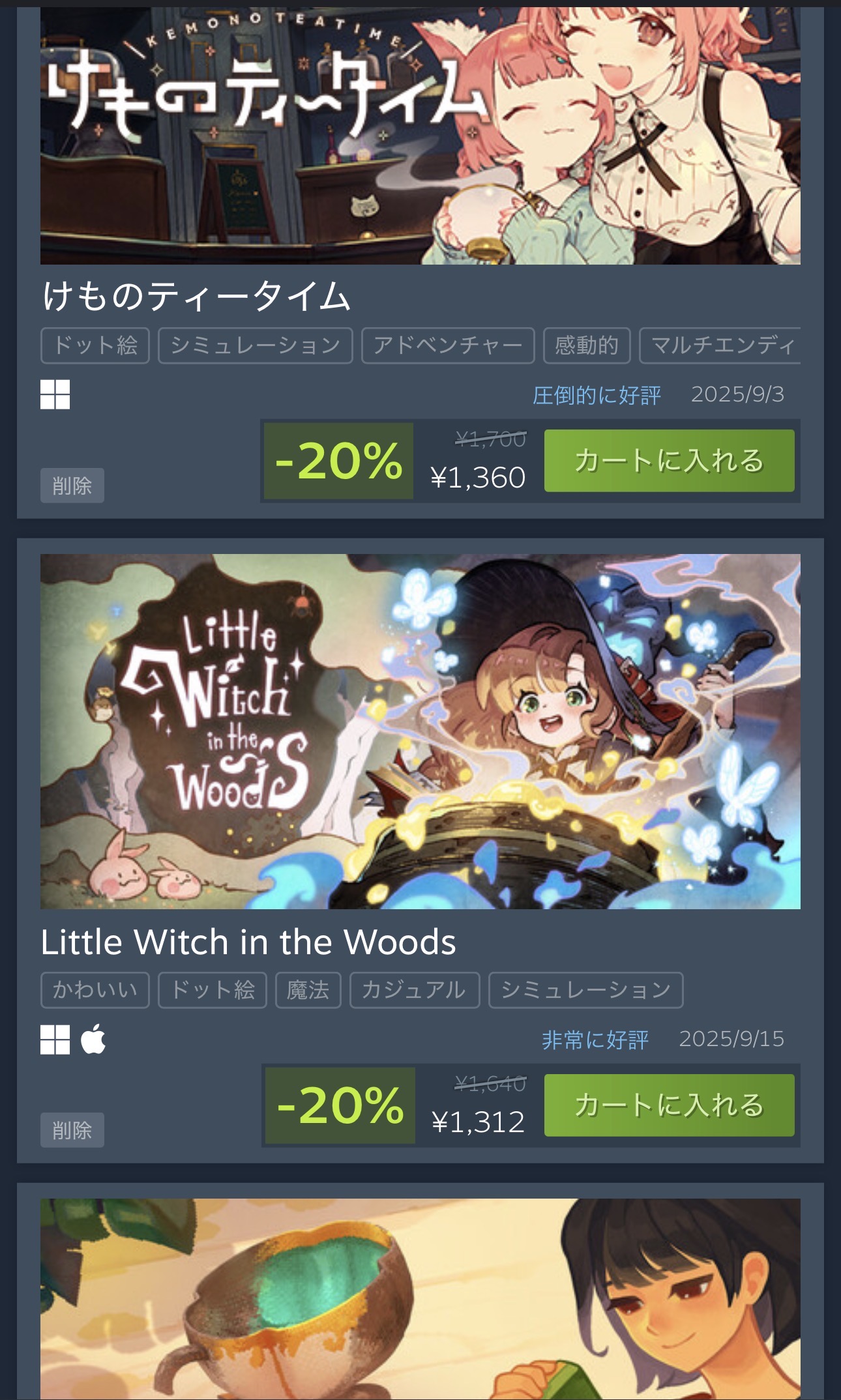This screenshot has width=841, height=1400.
Task: Select the 魔法 tag
Action: coord(308,989)
